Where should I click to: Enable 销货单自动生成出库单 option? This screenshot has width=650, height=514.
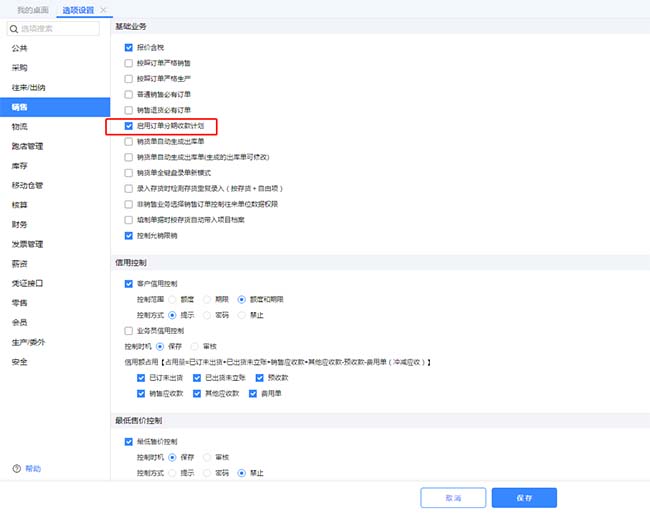pos(128,141)
